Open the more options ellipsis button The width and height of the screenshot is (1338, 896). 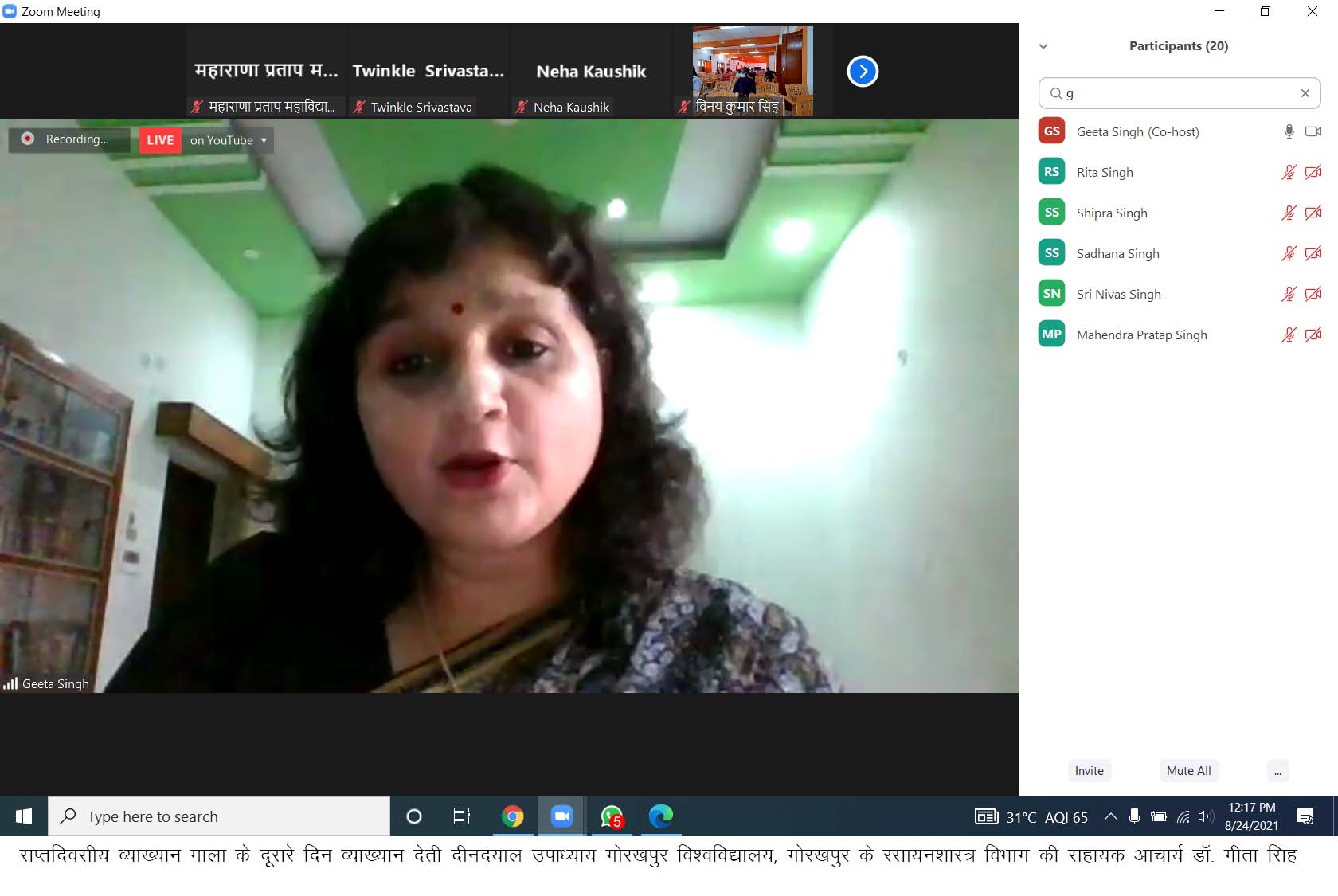pos(1277,771)
